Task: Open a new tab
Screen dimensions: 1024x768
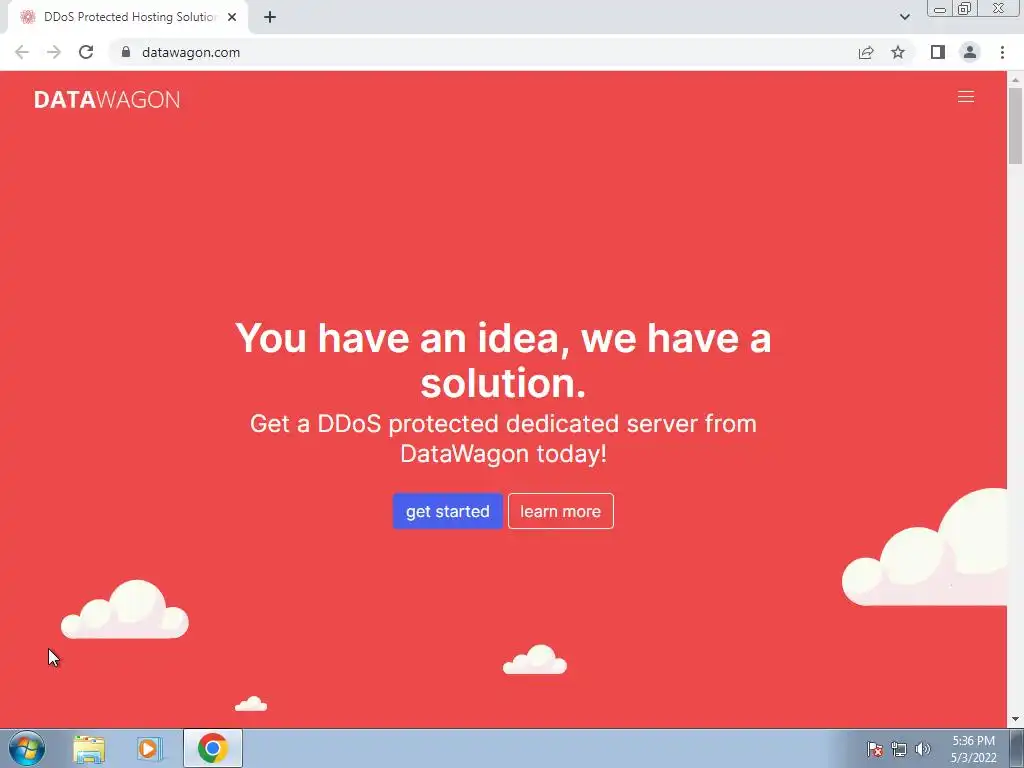Action: coord(270,17)
